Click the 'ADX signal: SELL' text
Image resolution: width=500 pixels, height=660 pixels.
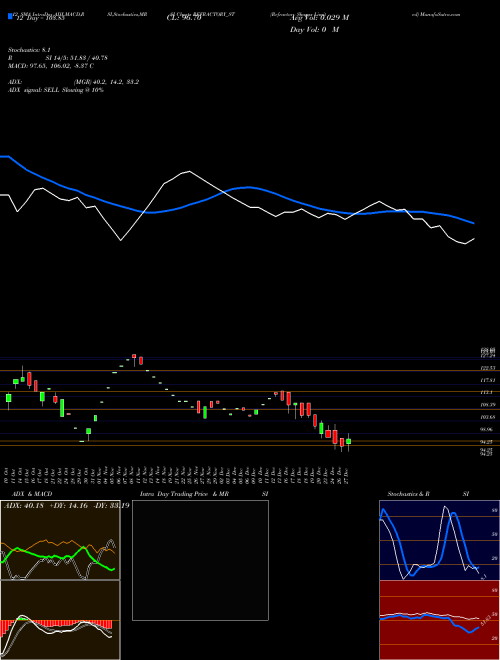coord(34,90)
